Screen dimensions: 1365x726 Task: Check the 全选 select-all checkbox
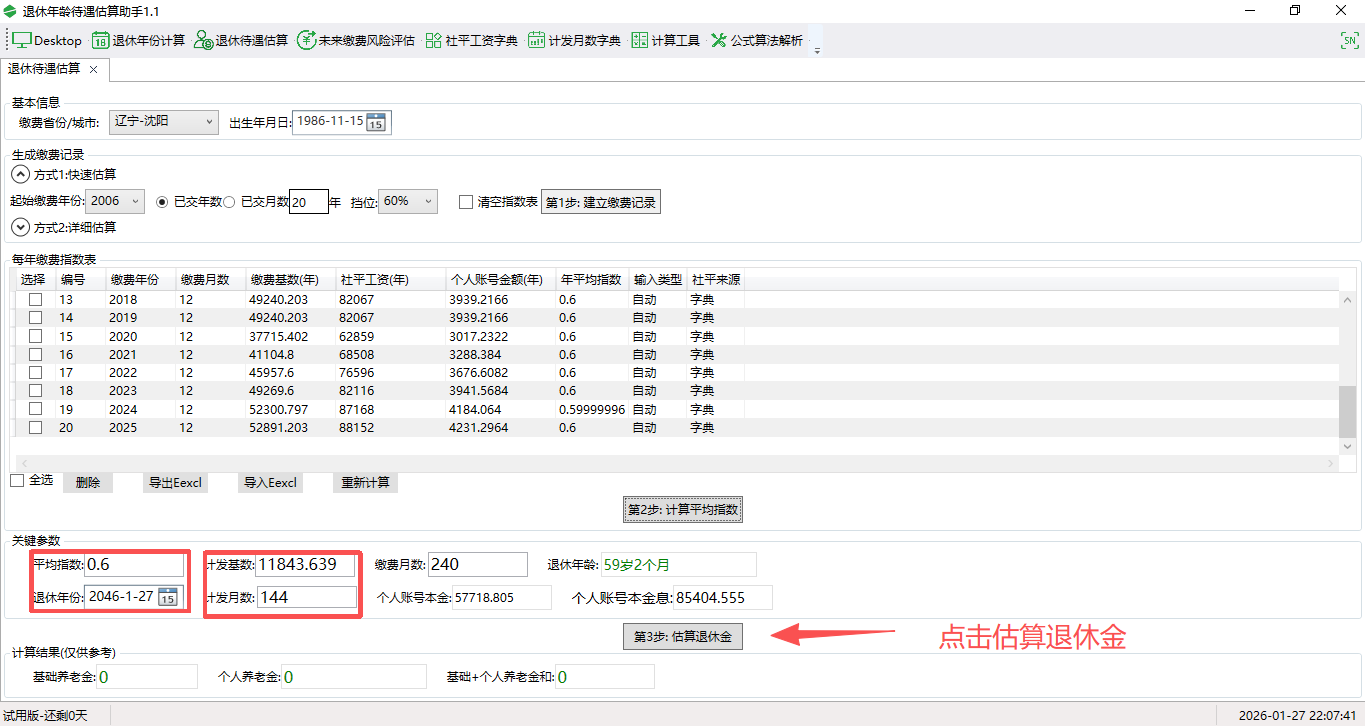pos(17,479)
